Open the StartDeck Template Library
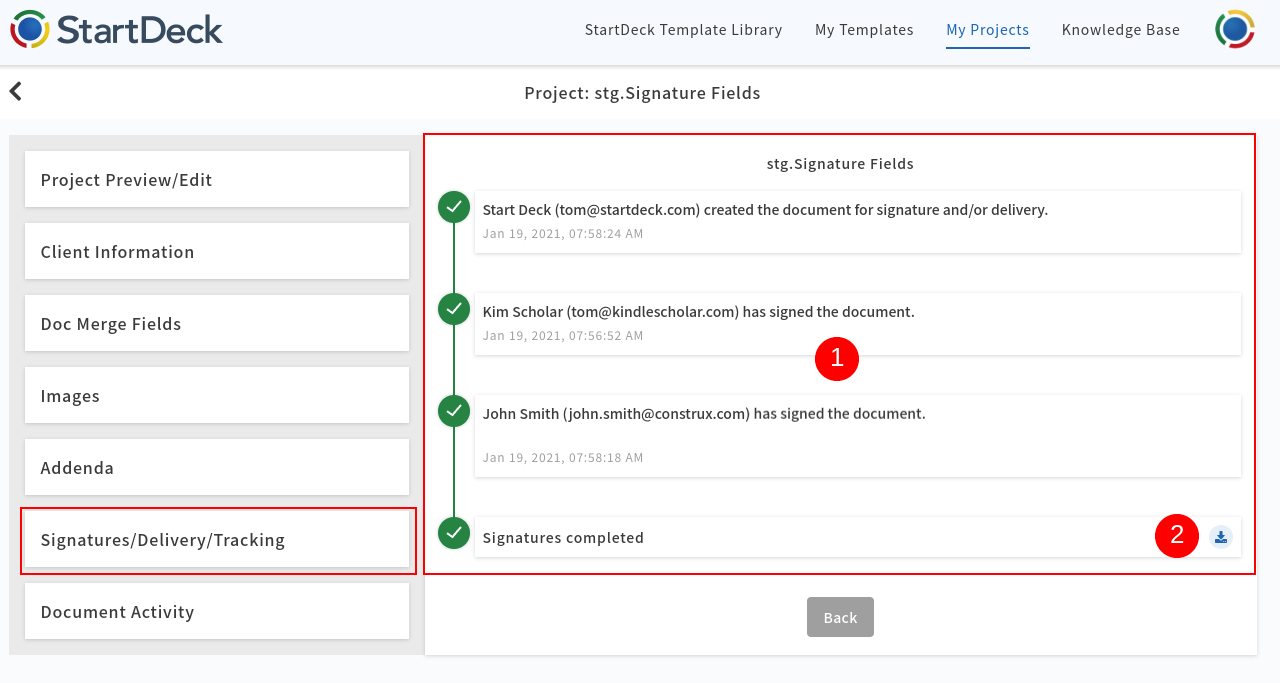The height and width of the screenshot is (683, 1280). tap(683, 30)
